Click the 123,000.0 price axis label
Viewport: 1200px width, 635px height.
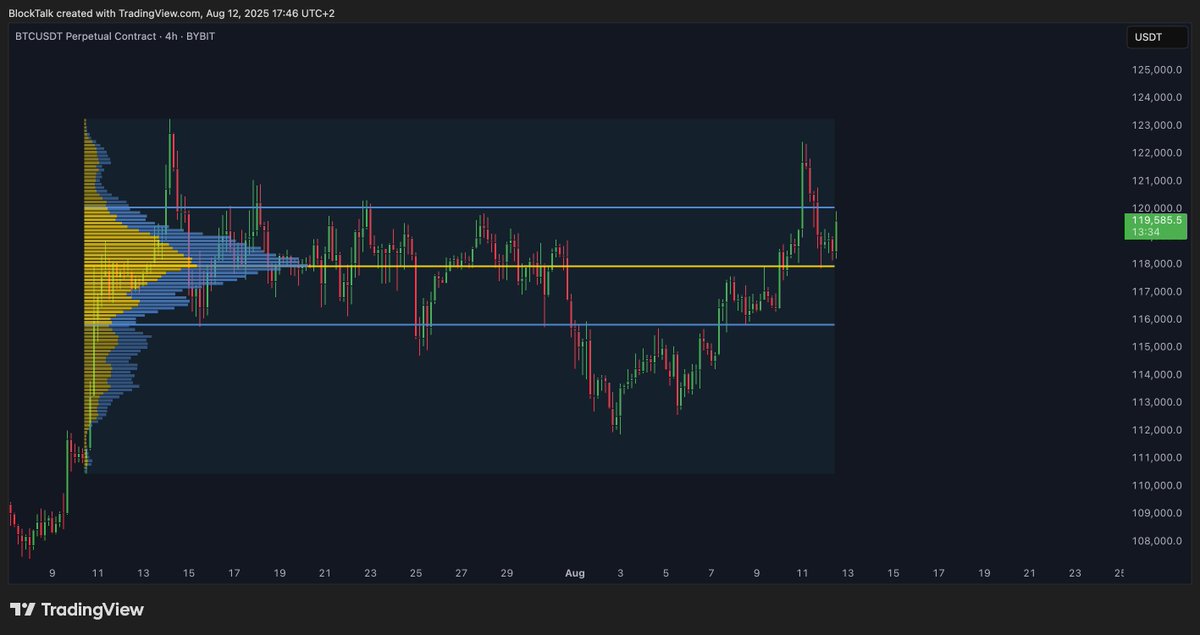coord(1158,126)
